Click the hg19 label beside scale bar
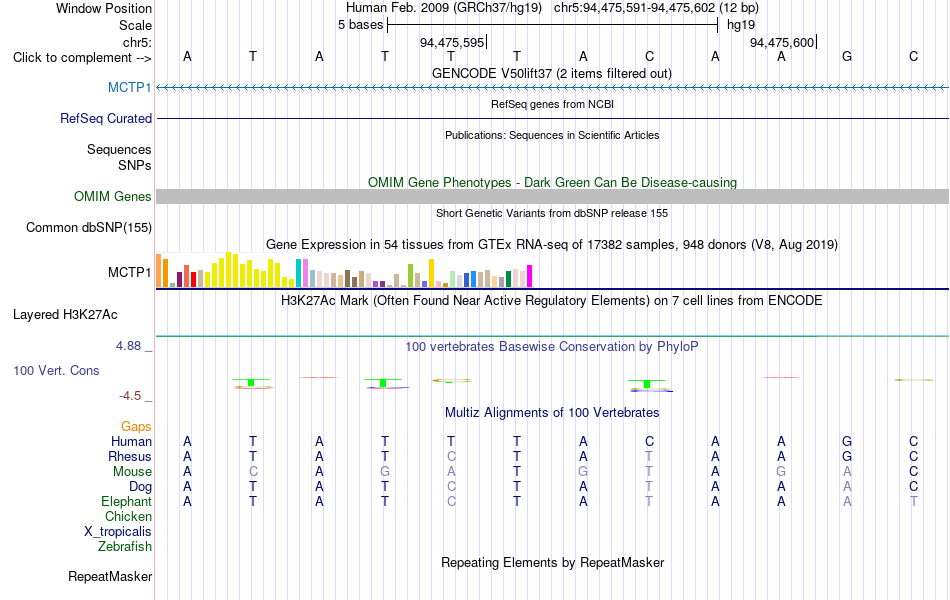This screenshot has width=950, height=600. 741,25
